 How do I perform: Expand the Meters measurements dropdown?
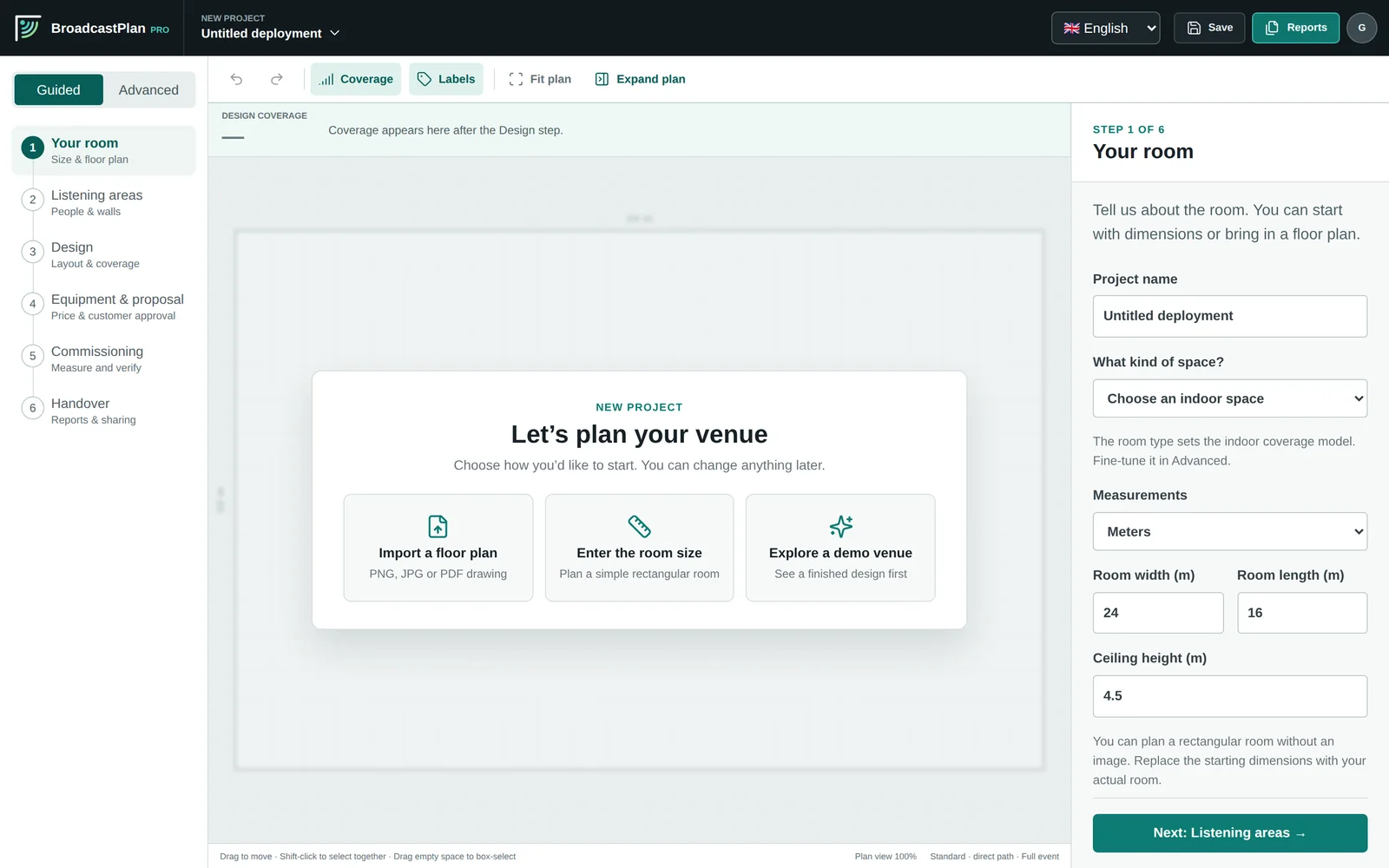[x=1230, y=531]
